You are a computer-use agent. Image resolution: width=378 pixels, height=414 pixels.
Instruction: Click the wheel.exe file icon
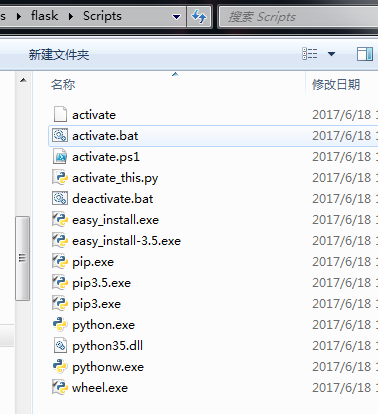60,387
